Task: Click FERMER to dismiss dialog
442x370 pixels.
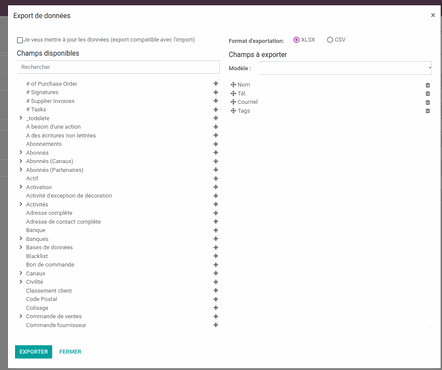Action: pos(70,352)
